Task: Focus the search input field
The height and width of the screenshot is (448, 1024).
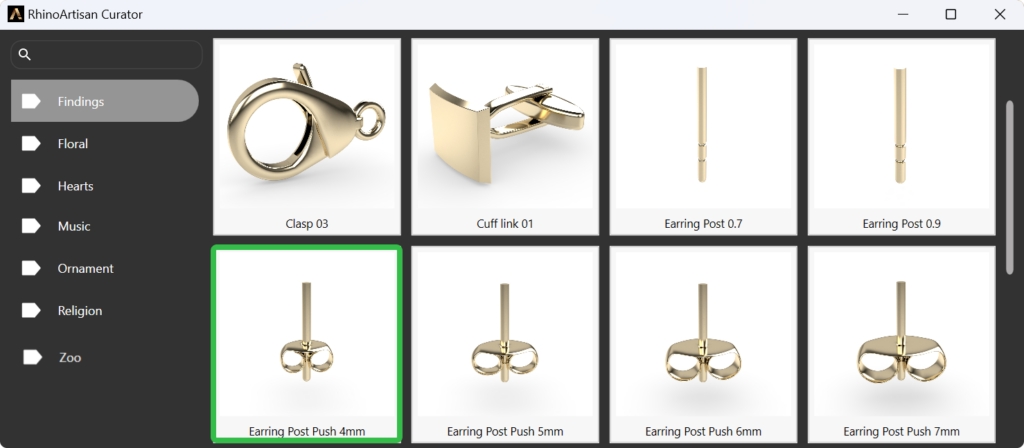Action: coord(106,55)
